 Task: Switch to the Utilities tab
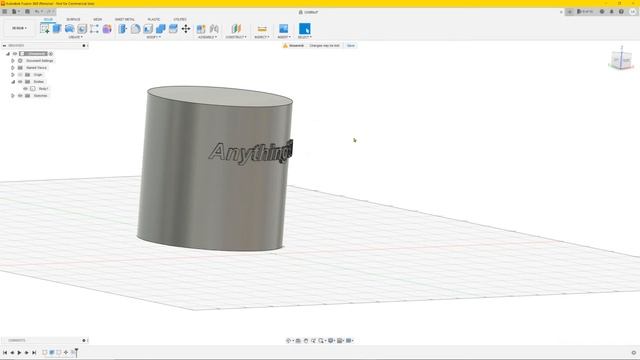pyautogui.click(x=180, y=19)
